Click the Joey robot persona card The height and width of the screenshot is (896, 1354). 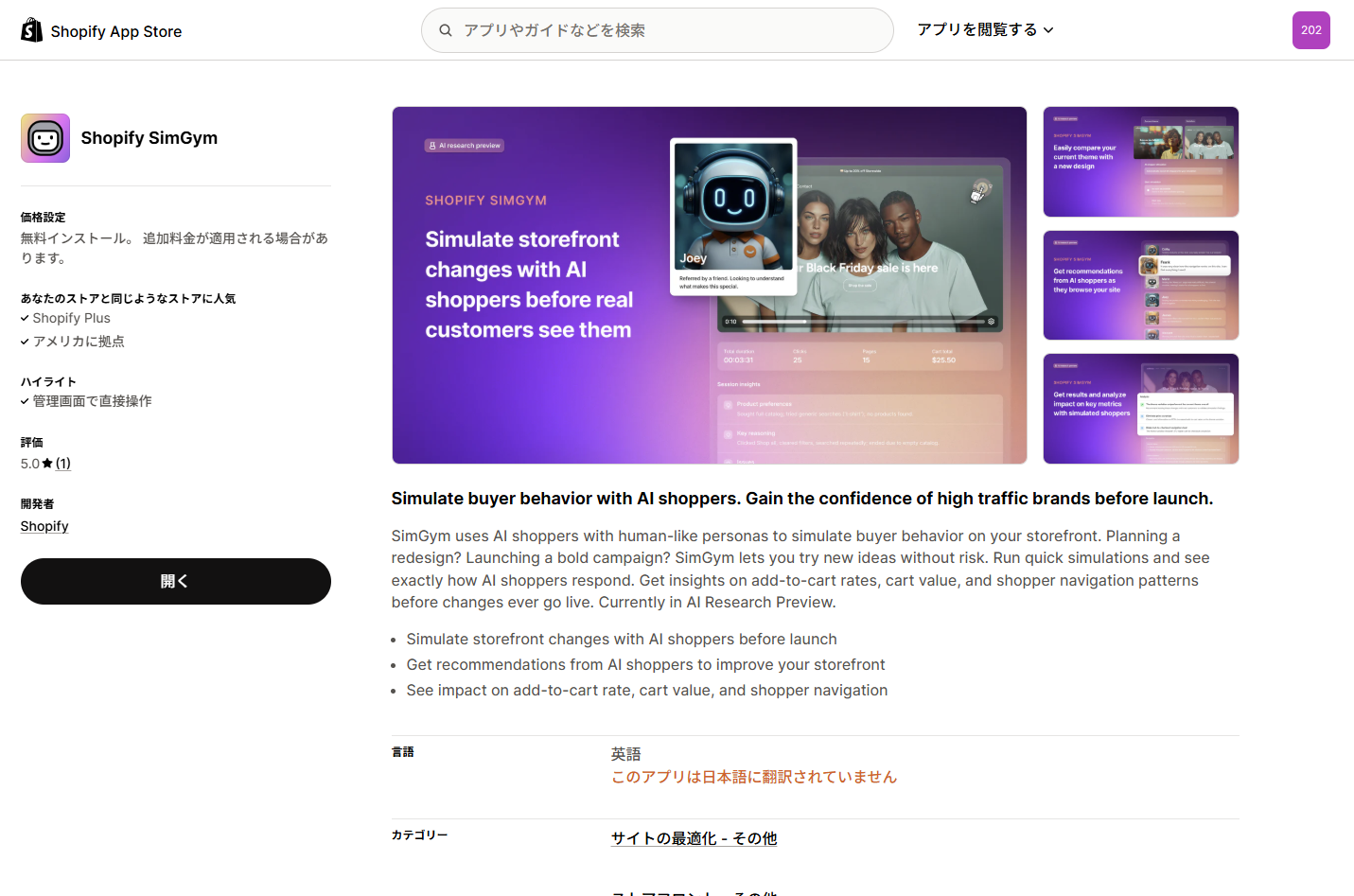(733, 217)
